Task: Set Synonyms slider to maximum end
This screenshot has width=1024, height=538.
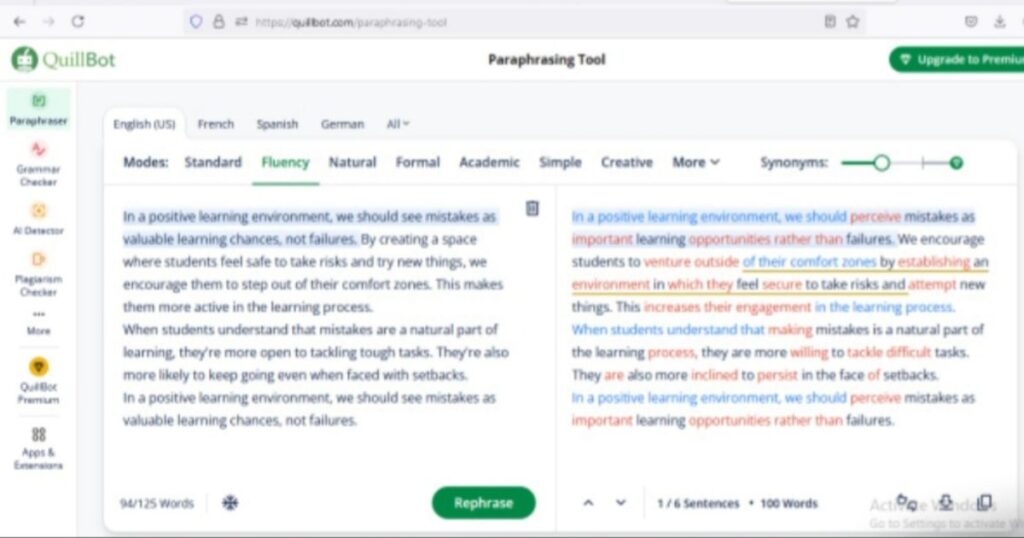Action: [956, 163]
